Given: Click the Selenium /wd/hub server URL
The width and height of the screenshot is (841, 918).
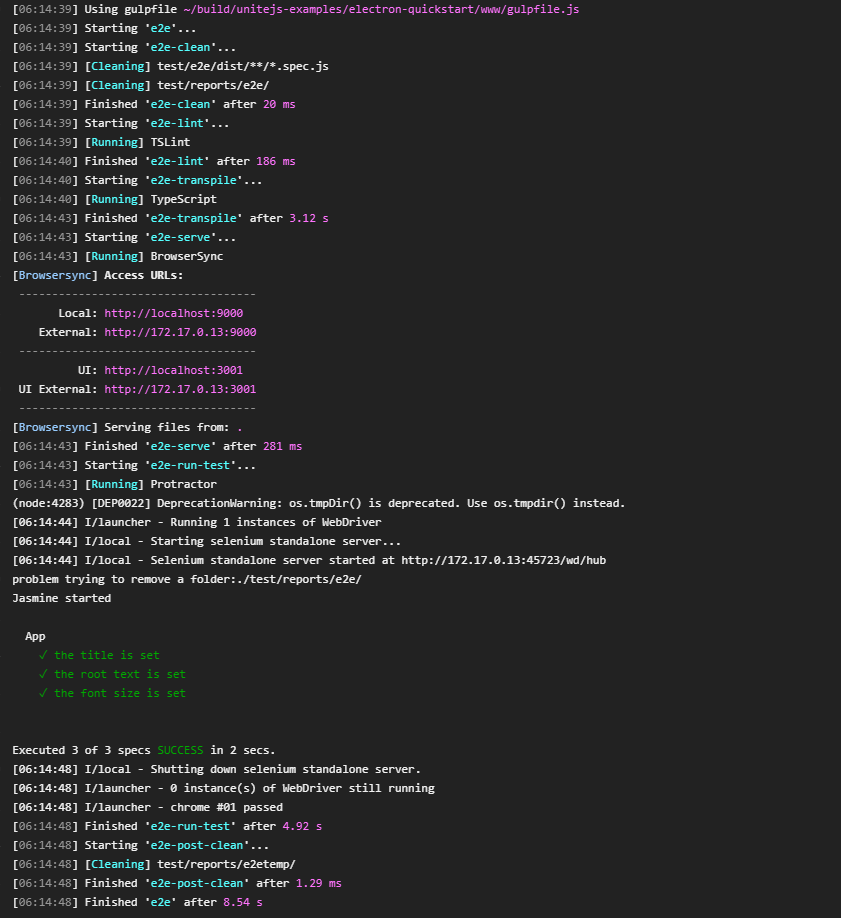Looking at the screenshot, I should pyautogui.click(x=503, y=560).
